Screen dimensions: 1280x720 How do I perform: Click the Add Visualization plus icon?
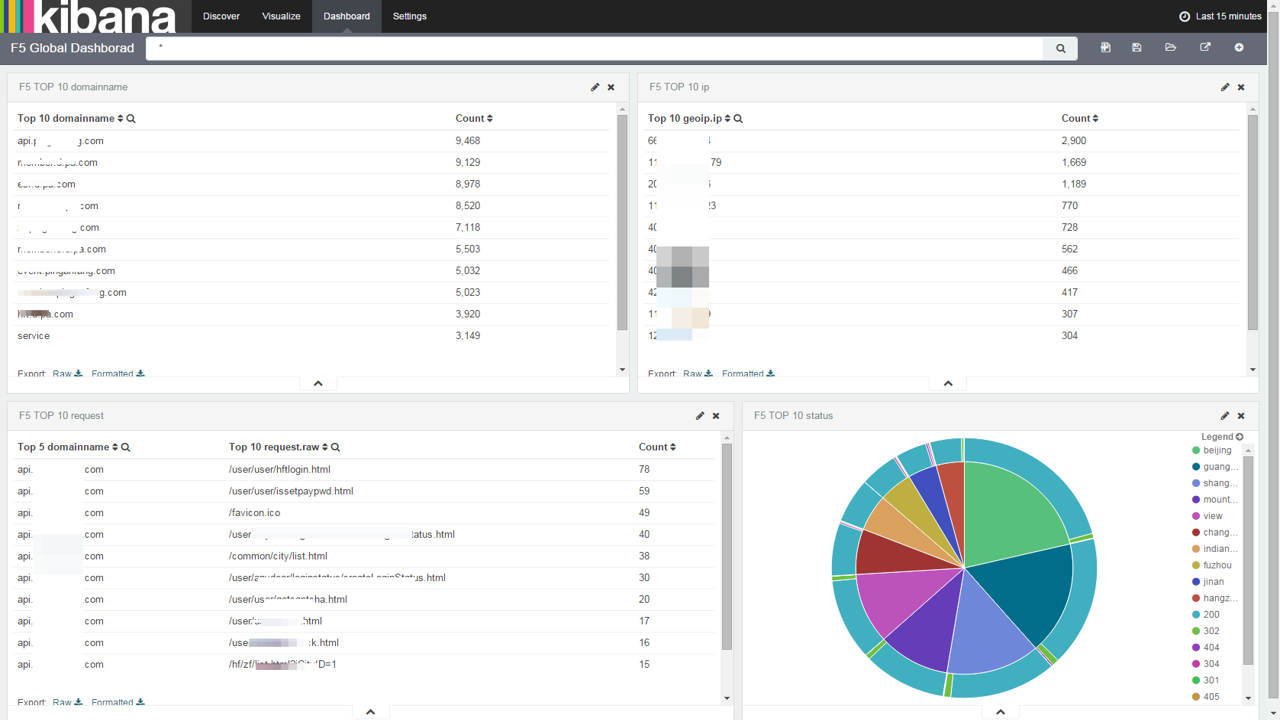click(1239, 47)
